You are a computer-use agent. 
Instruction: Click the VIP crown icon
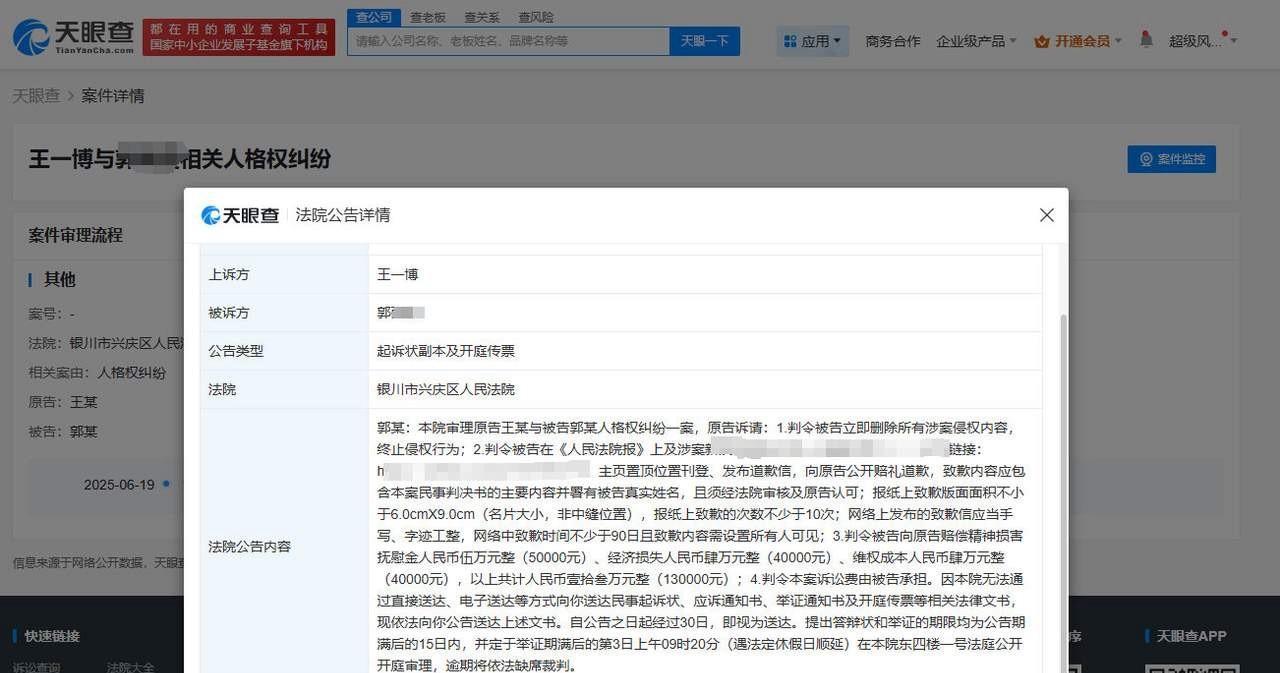point(1041,41)
